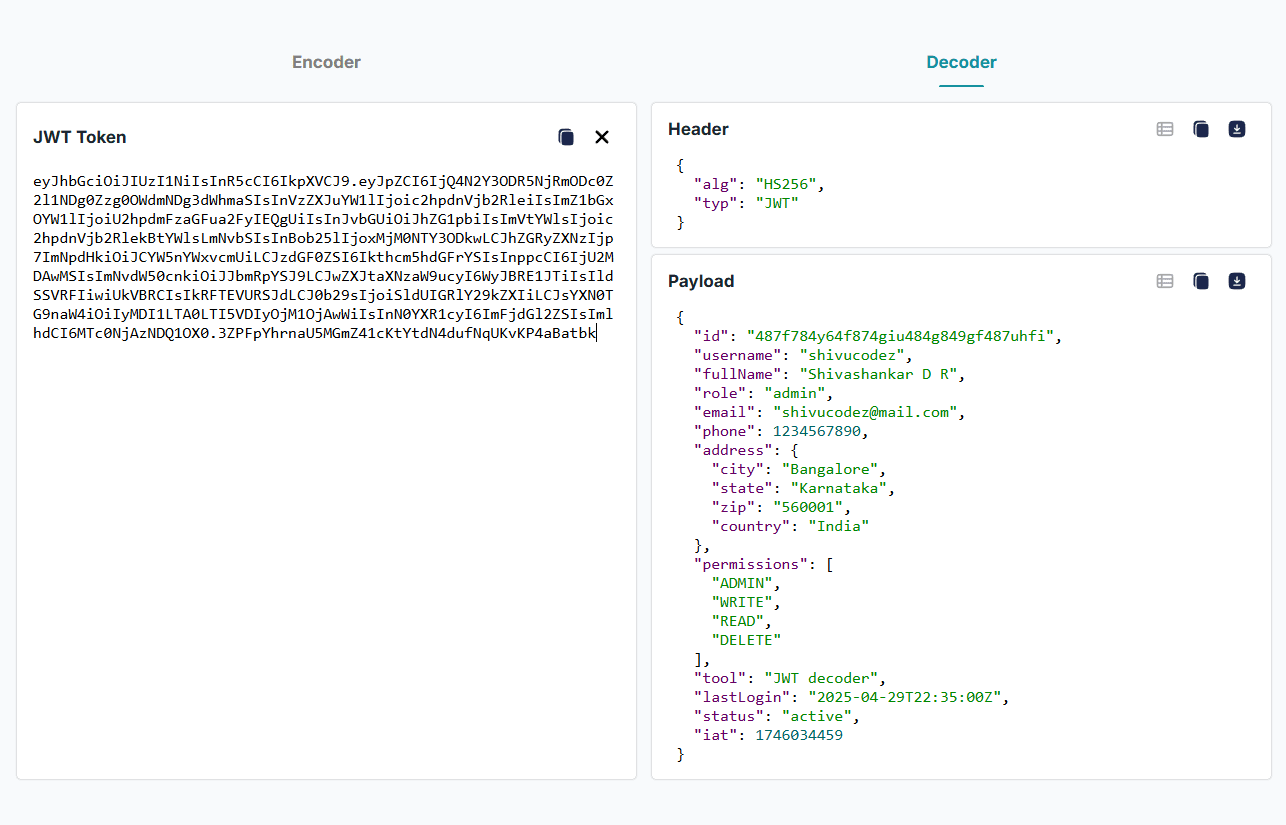This screenshot has height=825, width=1286.
Task: Click the "permissions" key in Payload
Action: (751, 564)
